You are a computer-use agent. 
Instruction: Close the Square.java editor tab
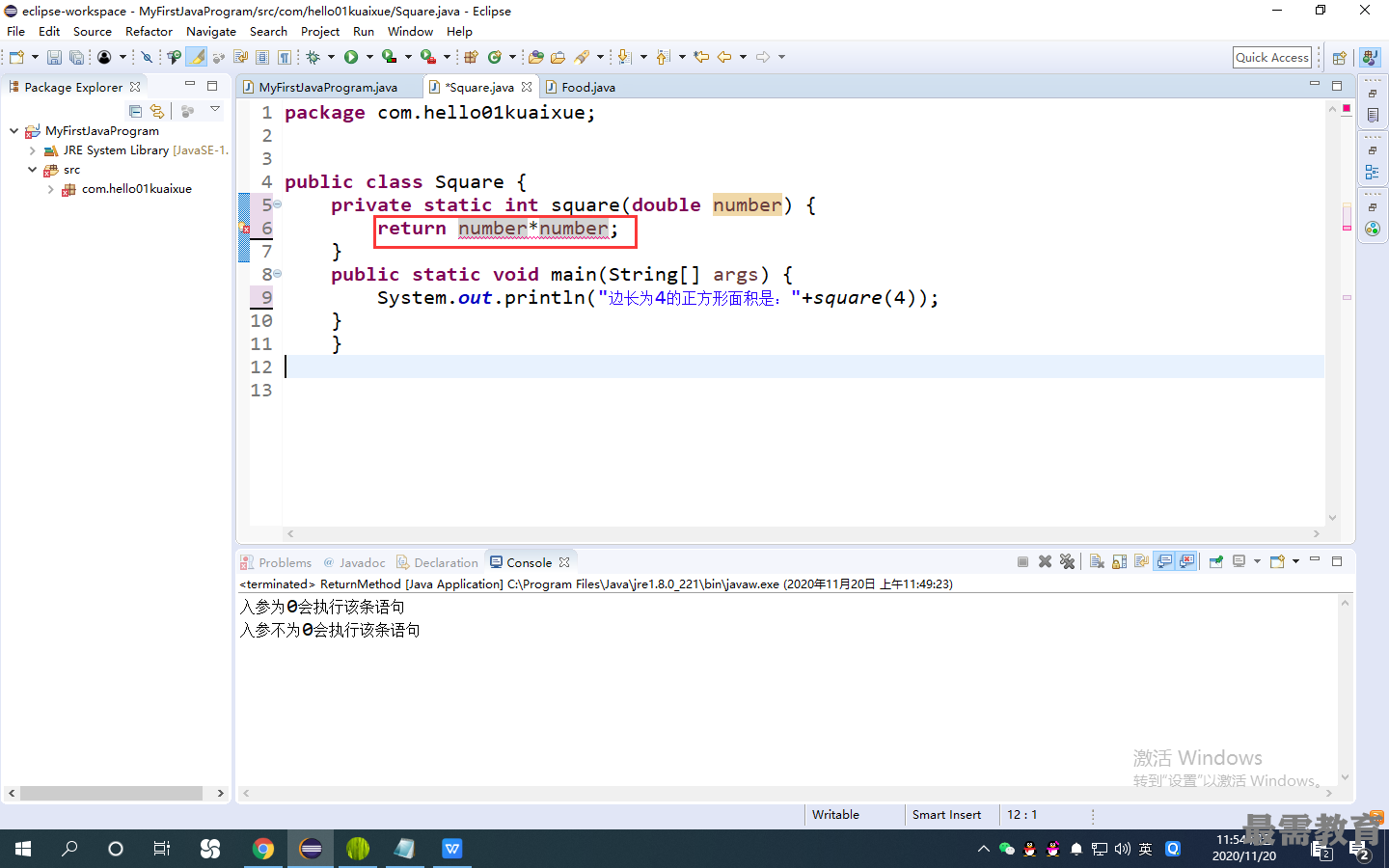coord(527,87)
